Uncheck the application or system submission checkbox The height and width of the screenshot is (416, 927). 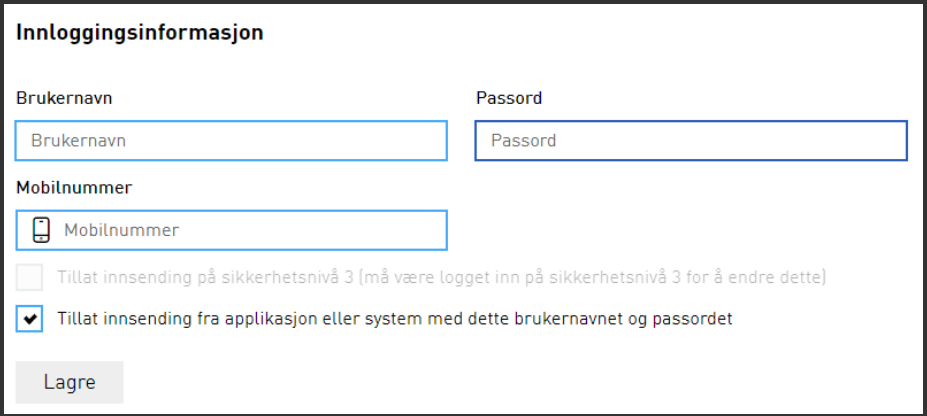point(30,320)
